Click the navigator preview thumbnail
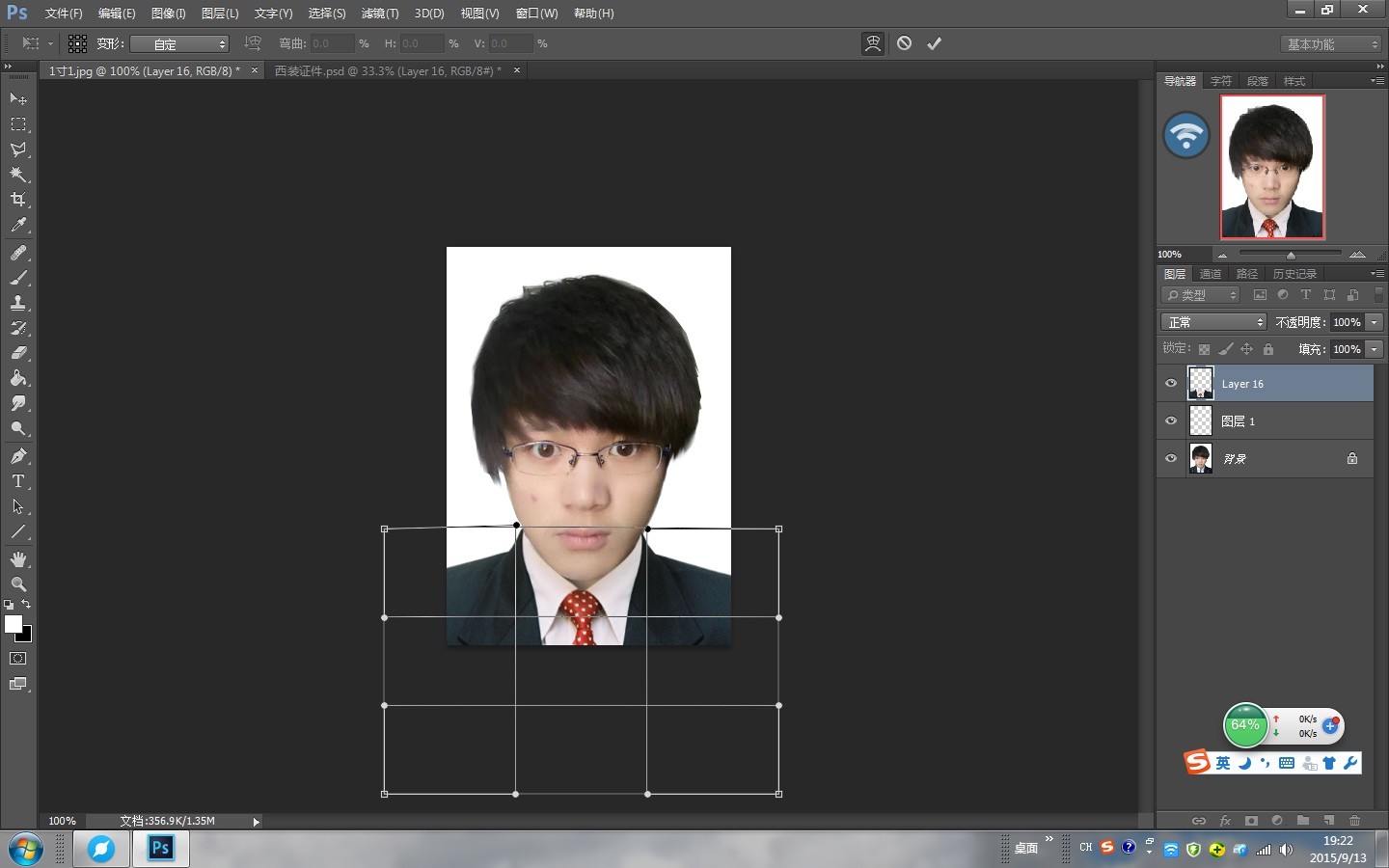 [1272, 167]
